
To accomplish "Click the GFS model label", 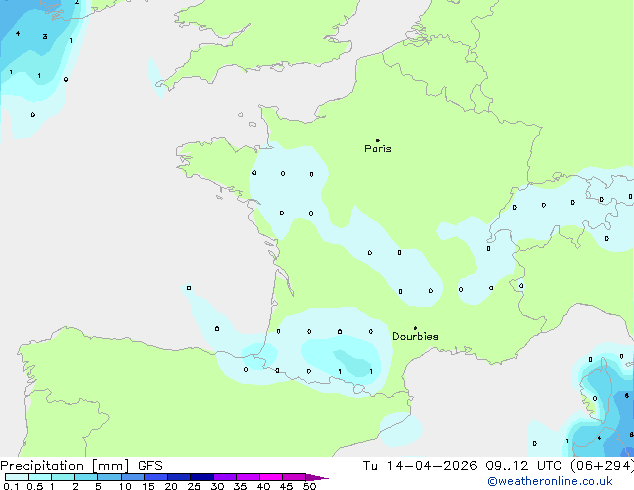I will point(150,466).
